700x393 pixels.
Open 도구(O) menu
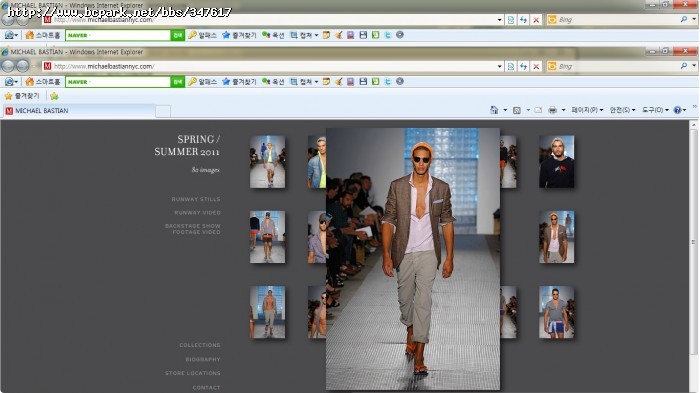click(655, 110)
